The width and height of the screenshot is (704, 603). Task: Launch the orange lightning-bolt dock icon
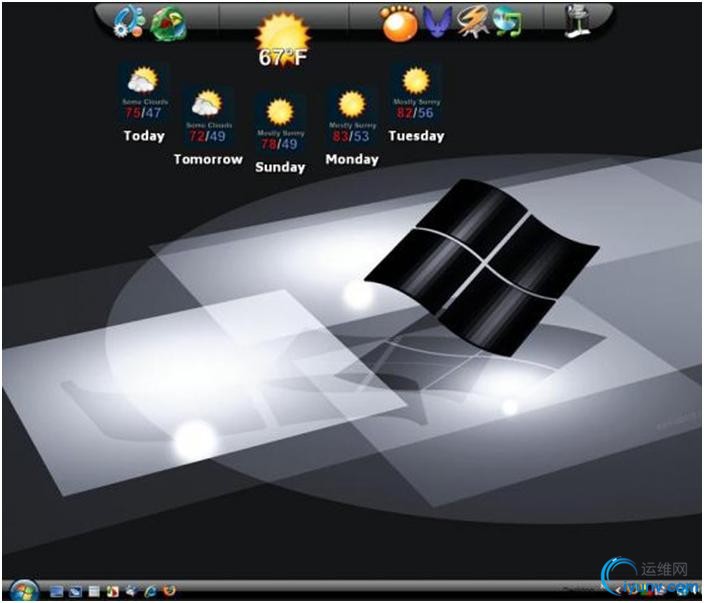pyautogui.click(x=472, y=22)
